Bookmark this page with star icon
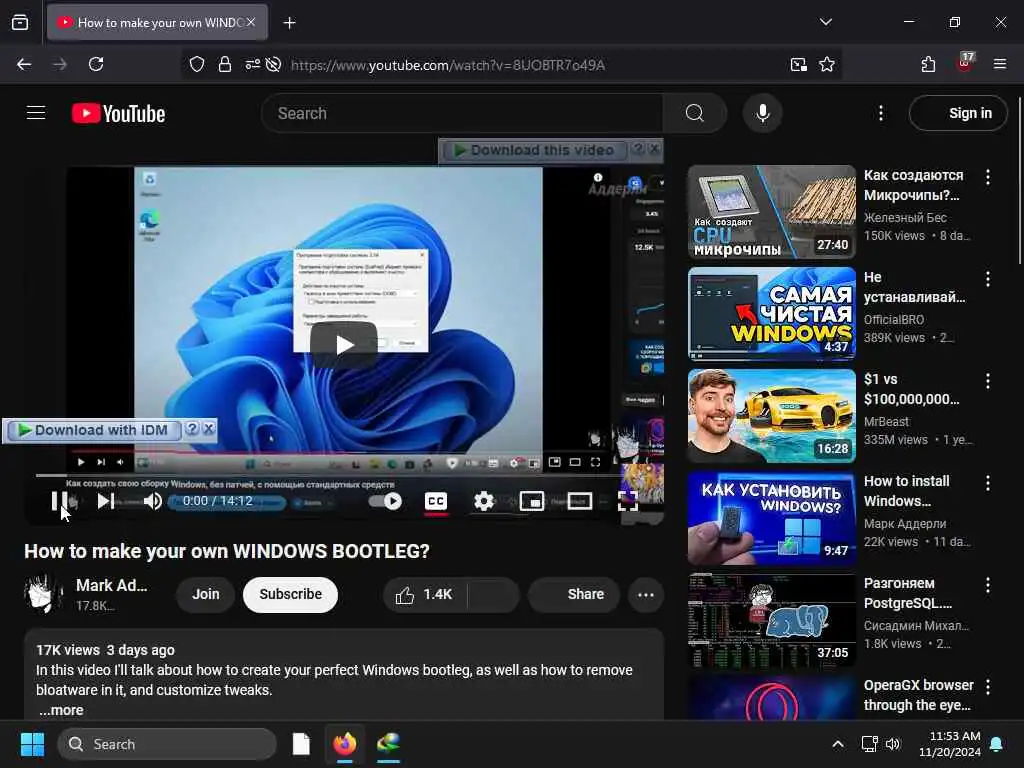Image resolution: width=1024 pixels, height=768 pixels. (x=827, y=64)
